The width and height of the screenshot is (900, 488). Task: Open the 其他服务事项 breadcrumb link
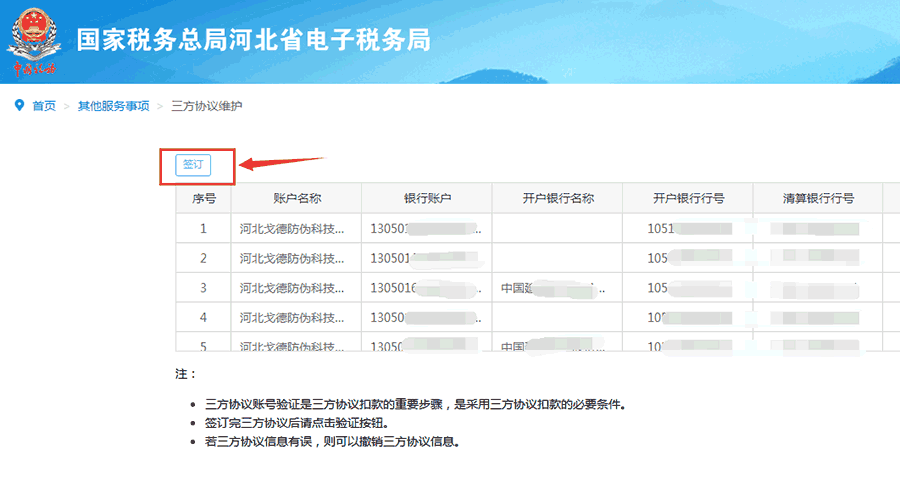[114, 106]
